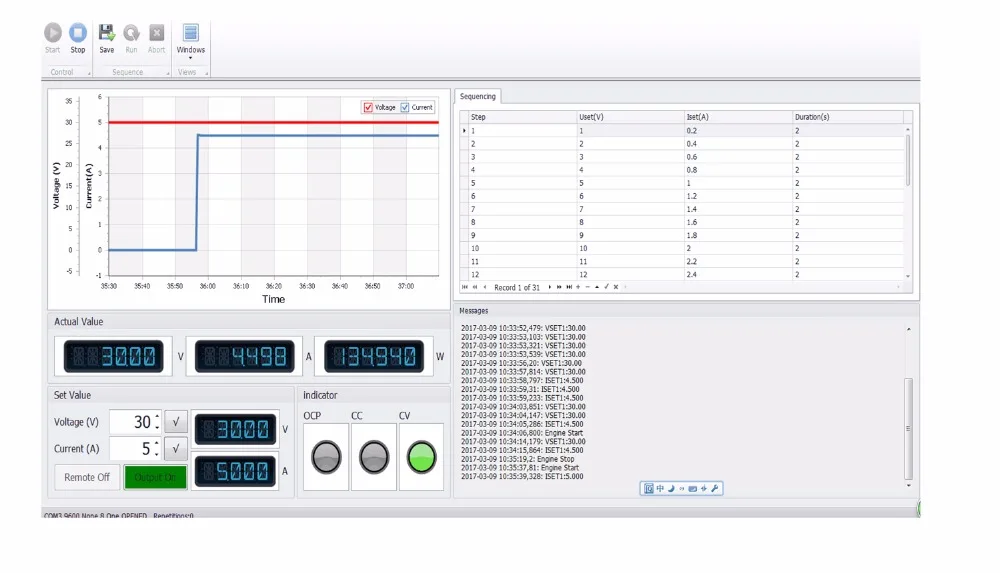Select the Sequencing tab
The width and height of the screenshot is (1000, 573).
478,96
